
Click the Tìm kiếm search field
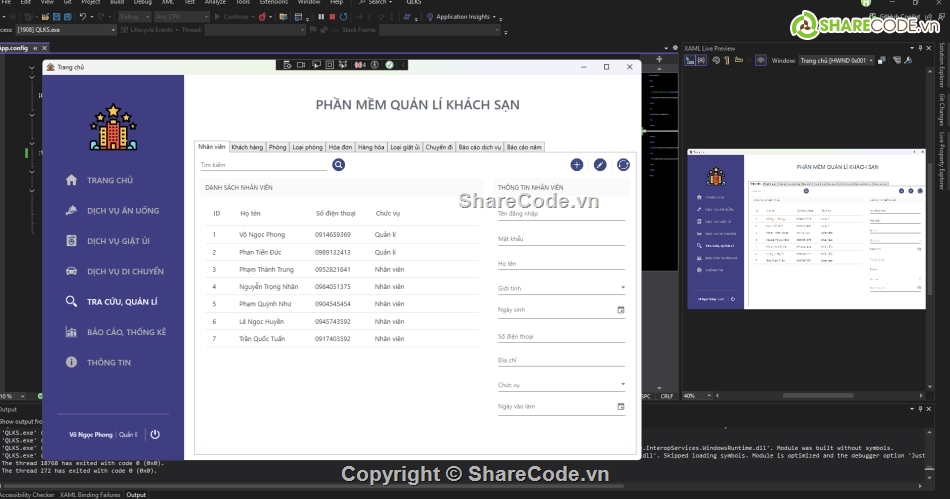tap(262, 164)
